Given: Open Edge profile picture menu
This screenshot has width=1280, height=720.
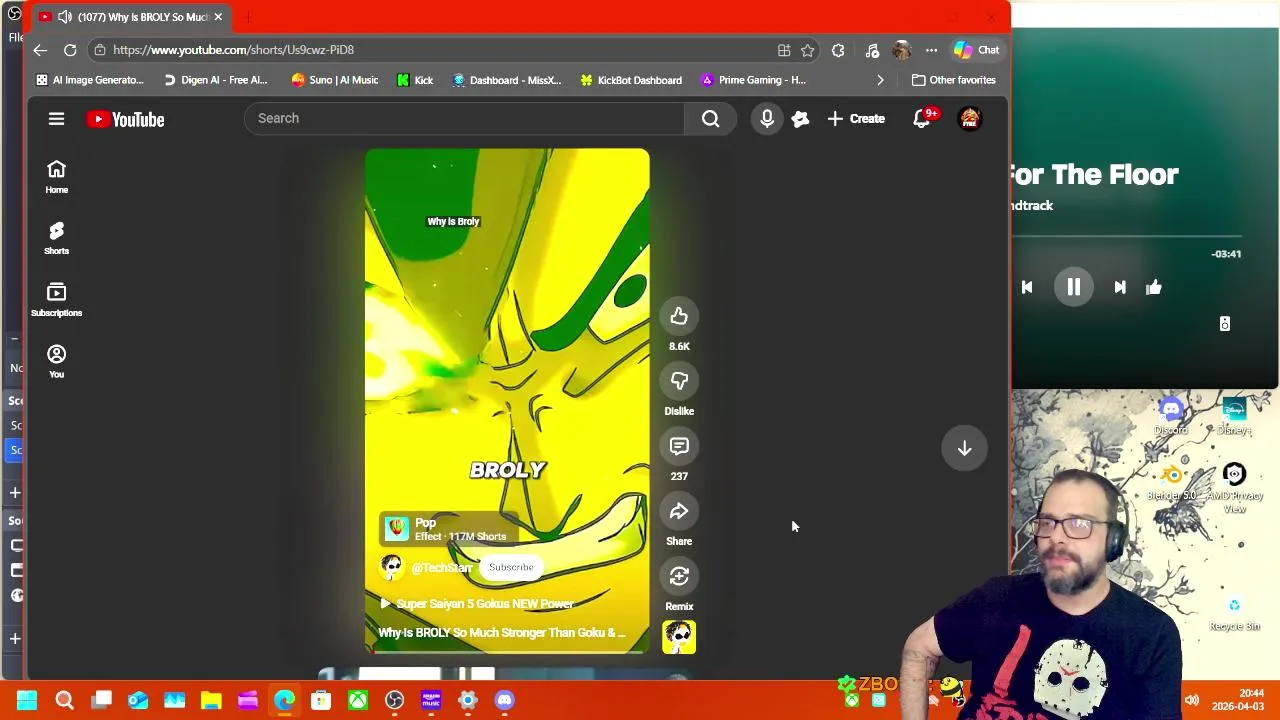Looking at the screenshot, I should pos(902,50).
